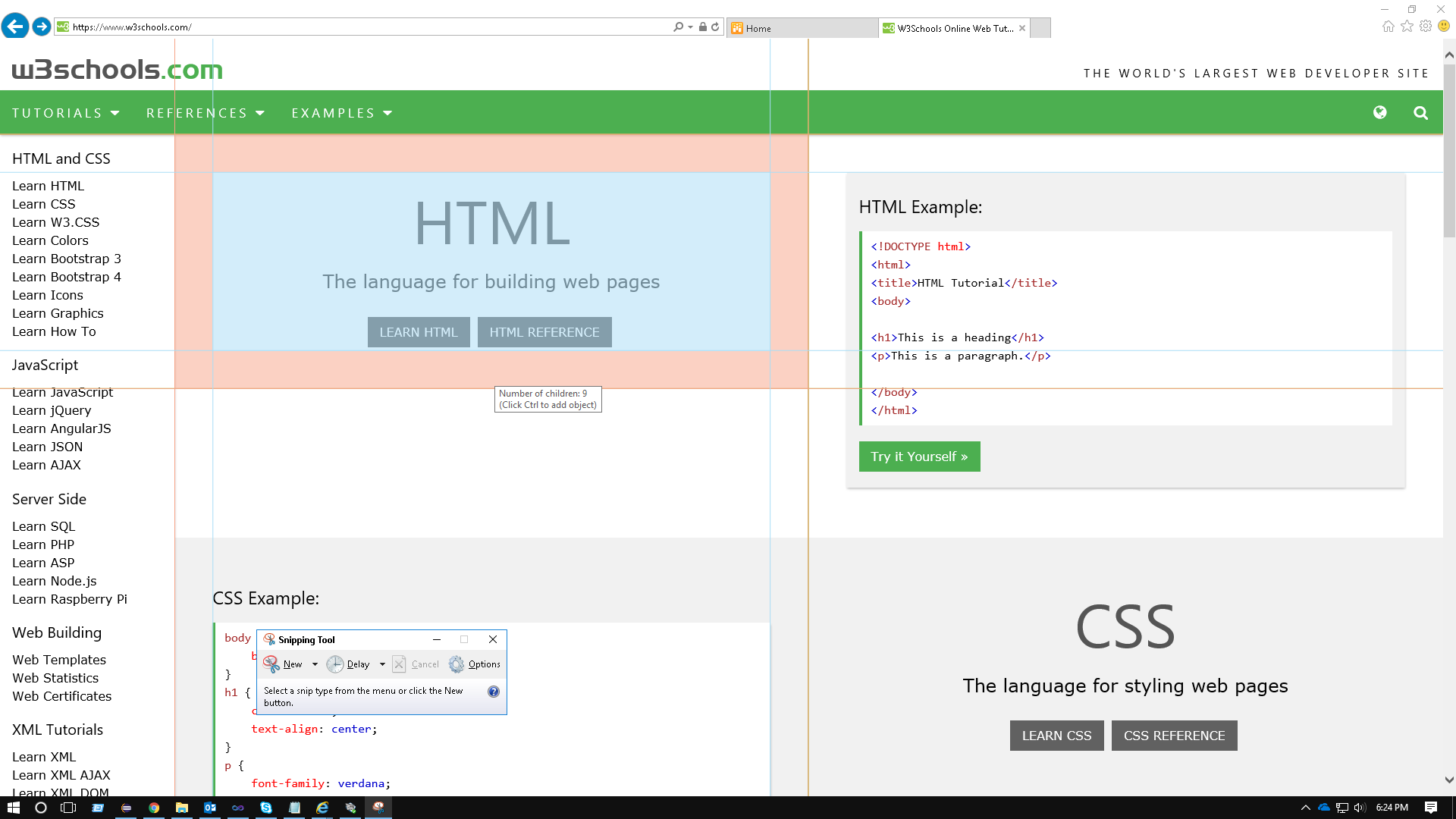Click the LEARN HTML button

point(419,332)
